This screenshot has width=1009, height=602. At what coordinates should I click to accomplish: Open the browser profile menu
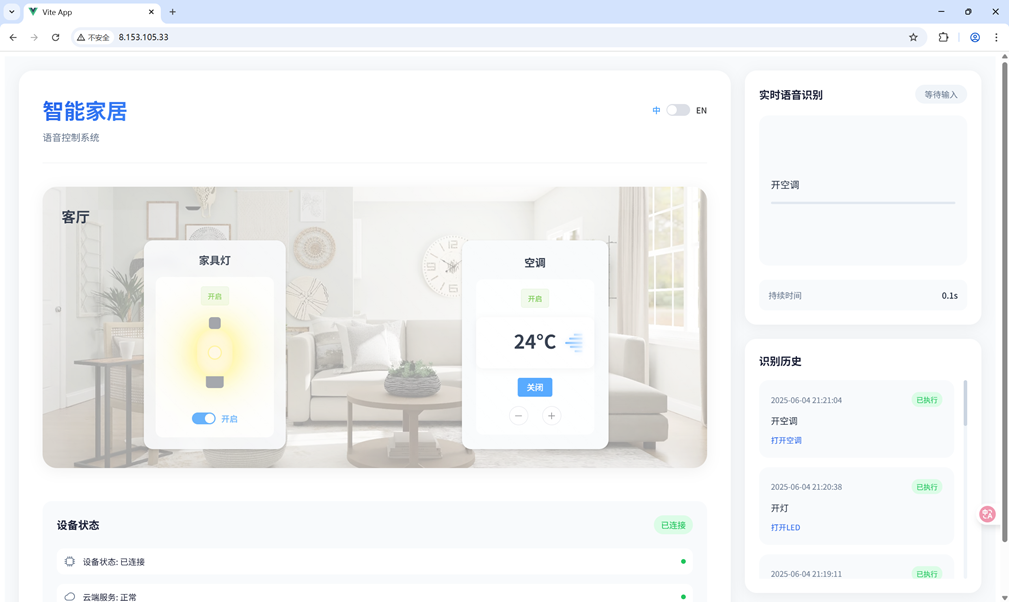pyautogui.click(x=975, y=37)
